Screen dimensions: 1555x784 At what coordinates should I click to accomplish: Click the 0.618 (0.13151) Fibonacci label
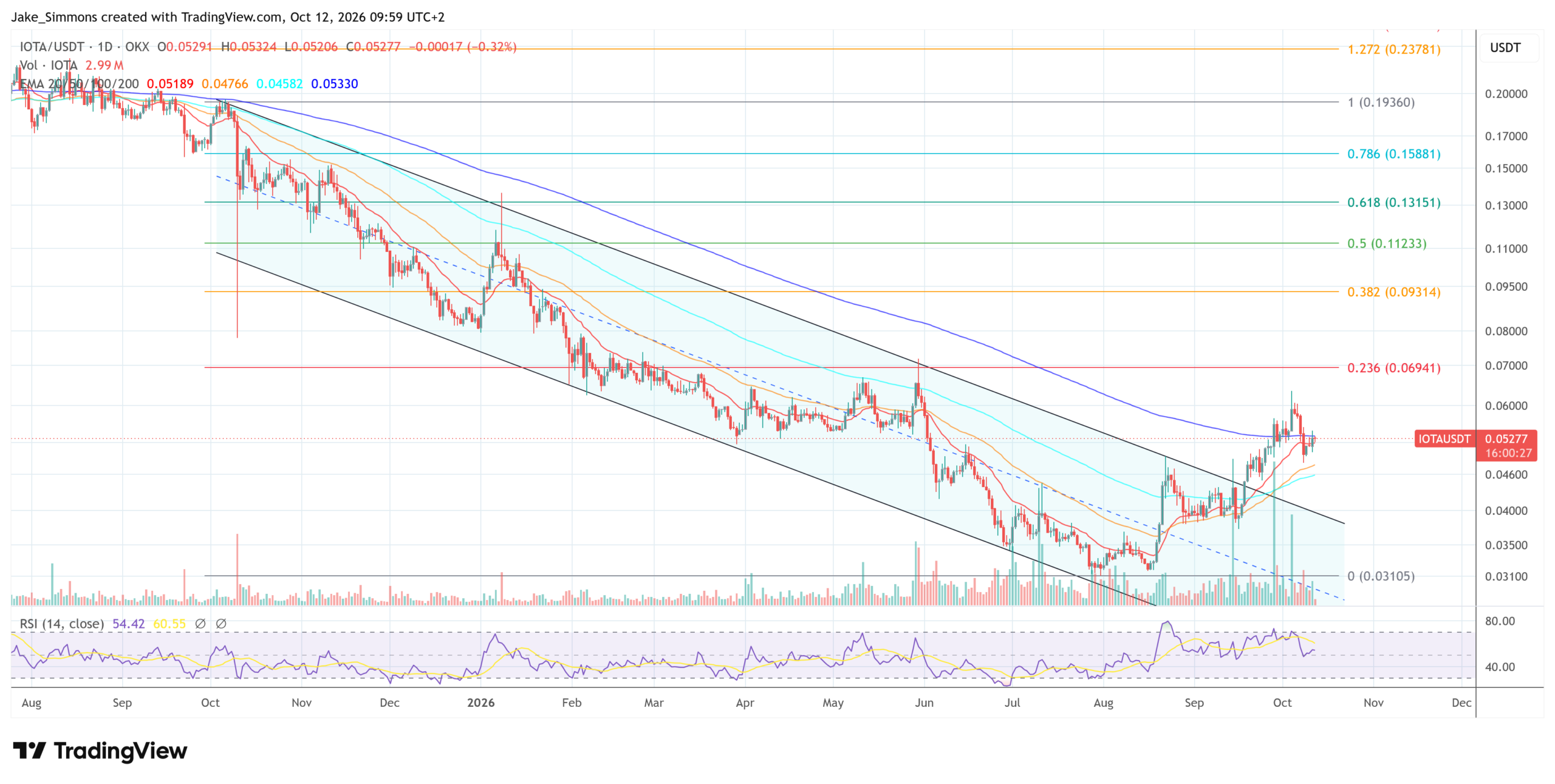(1394, 202)
